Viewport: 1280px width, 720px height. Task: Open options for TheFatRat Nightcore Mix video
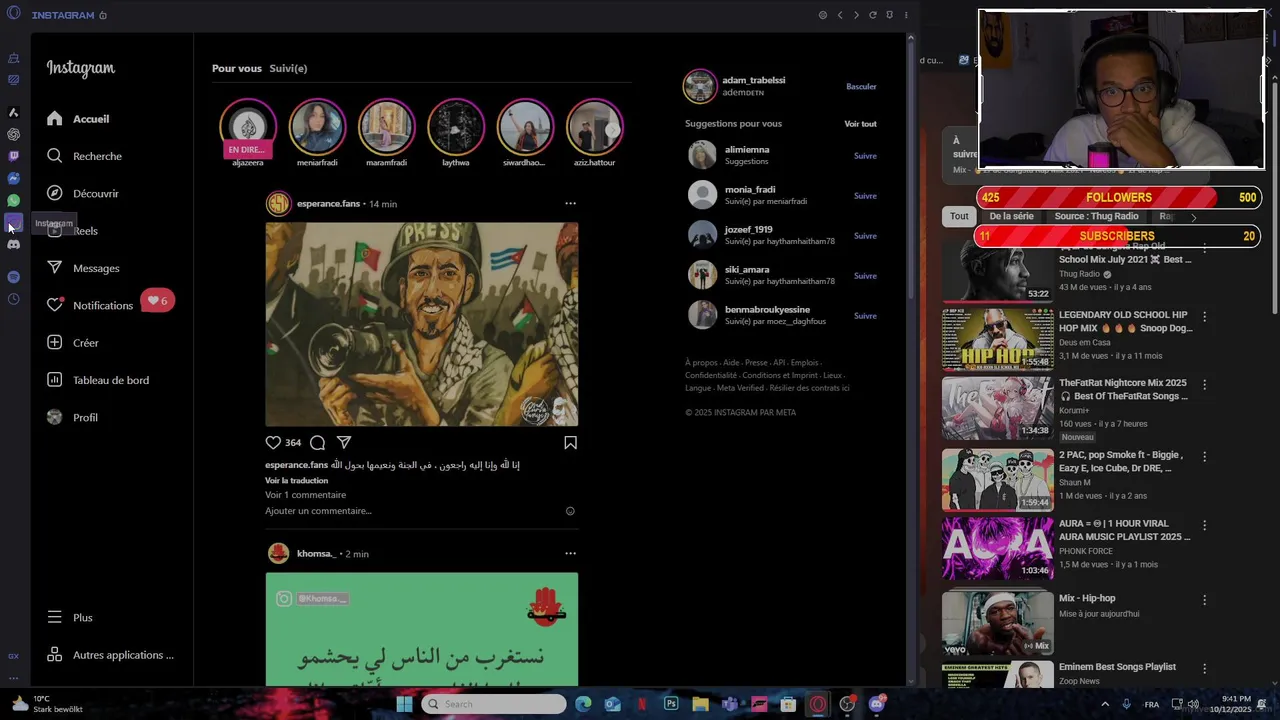click(x=1204, y=384)
